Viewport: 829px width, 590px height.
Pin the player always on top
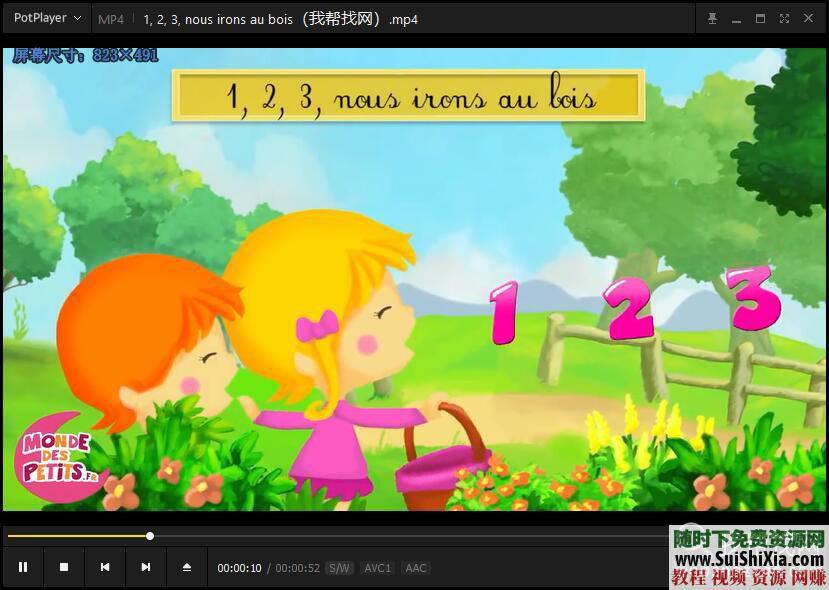(x=712, y=18)
